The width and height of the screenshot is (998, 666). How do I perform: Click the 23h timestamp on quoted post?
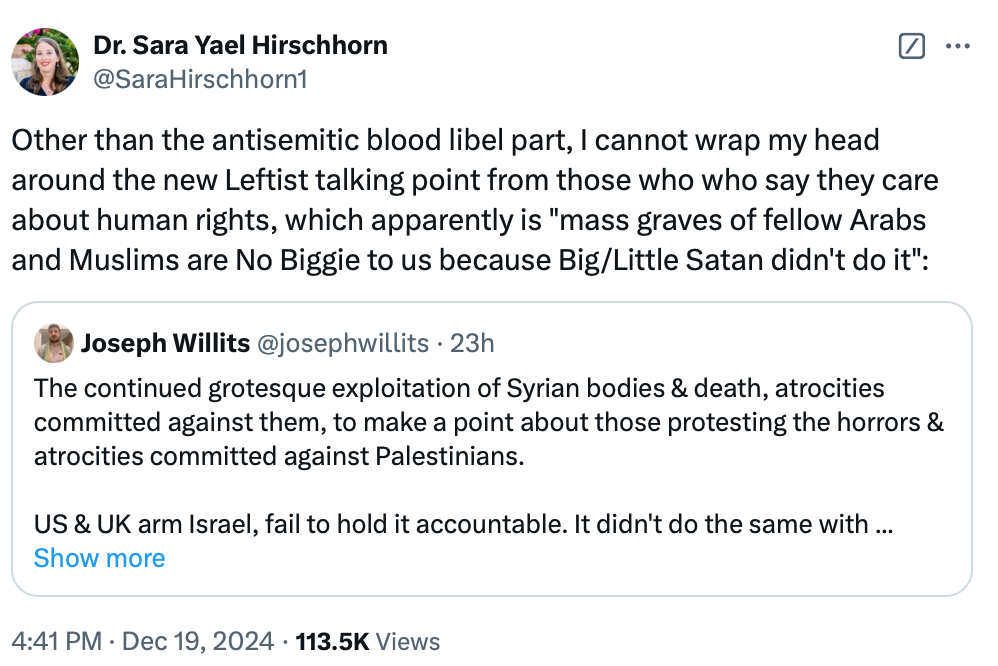coord(473,344)
